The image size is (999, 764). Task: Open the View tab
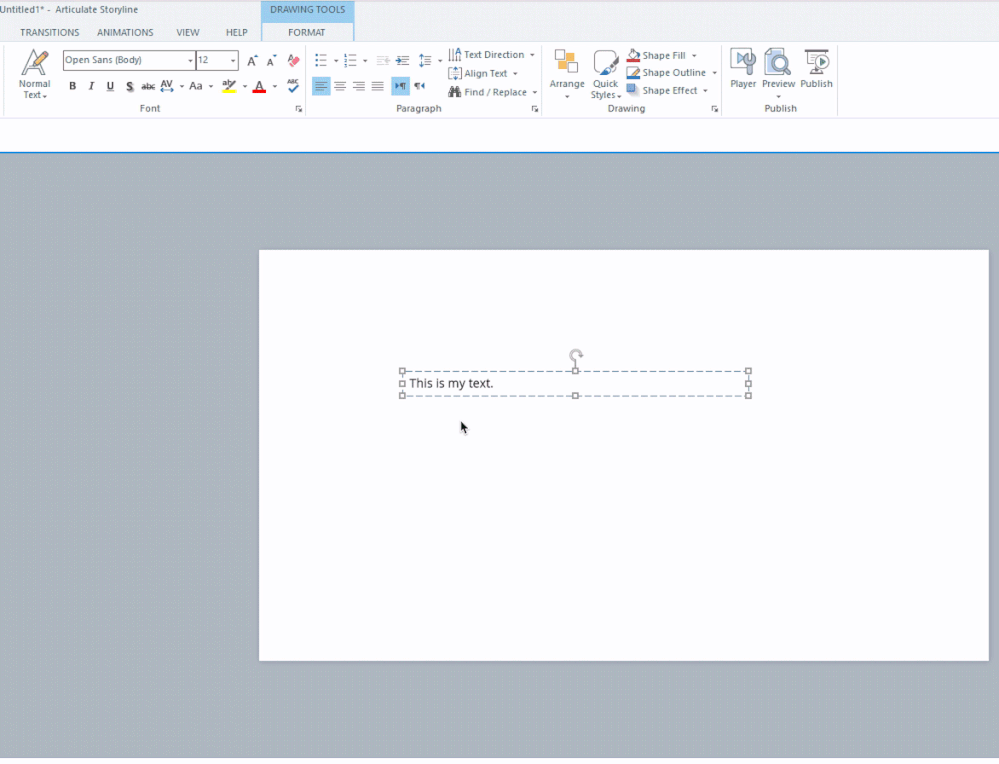pos(188,32)
